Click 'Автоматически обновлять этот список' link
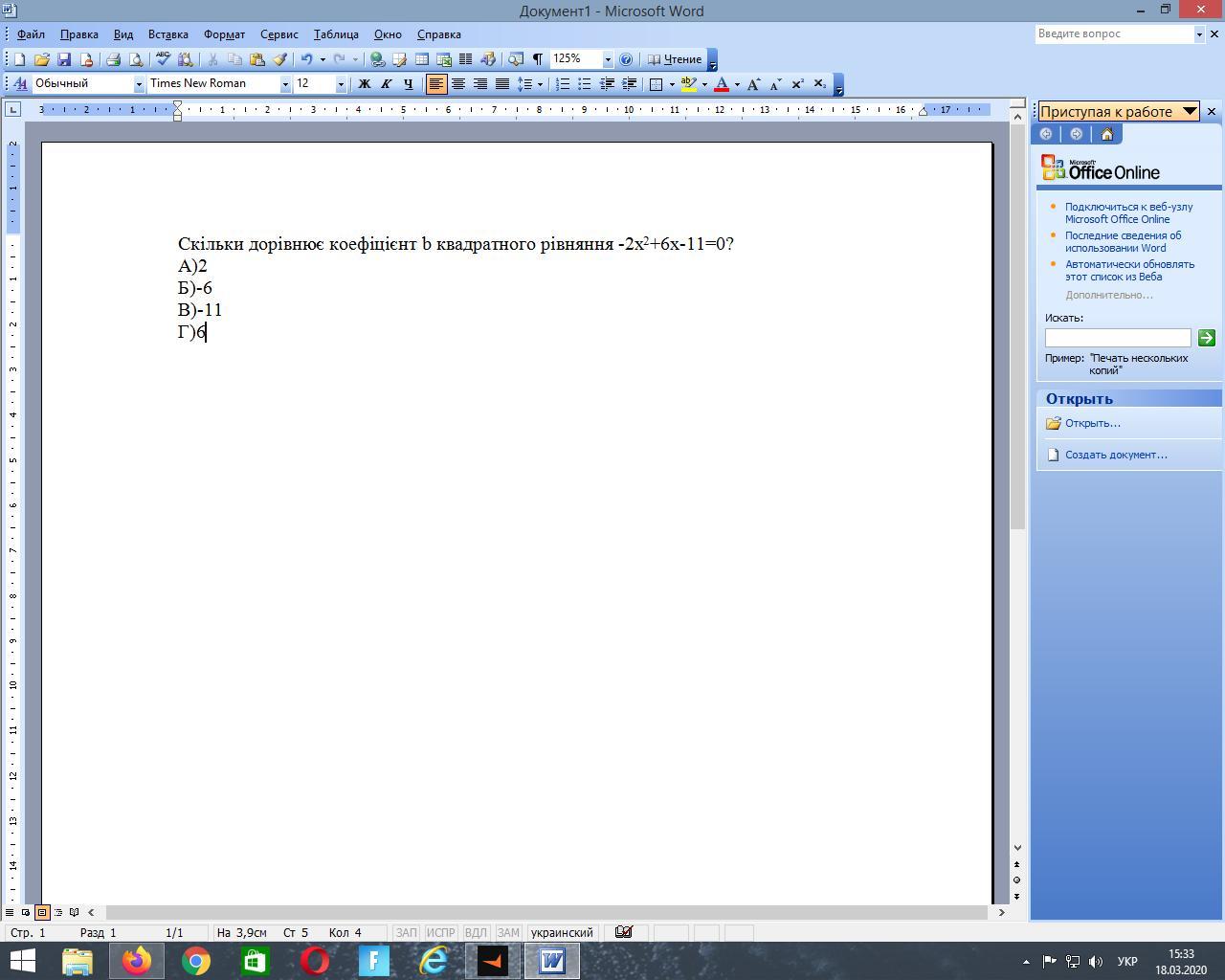The image size is (1225, 980). click(x=1129, y=270)
